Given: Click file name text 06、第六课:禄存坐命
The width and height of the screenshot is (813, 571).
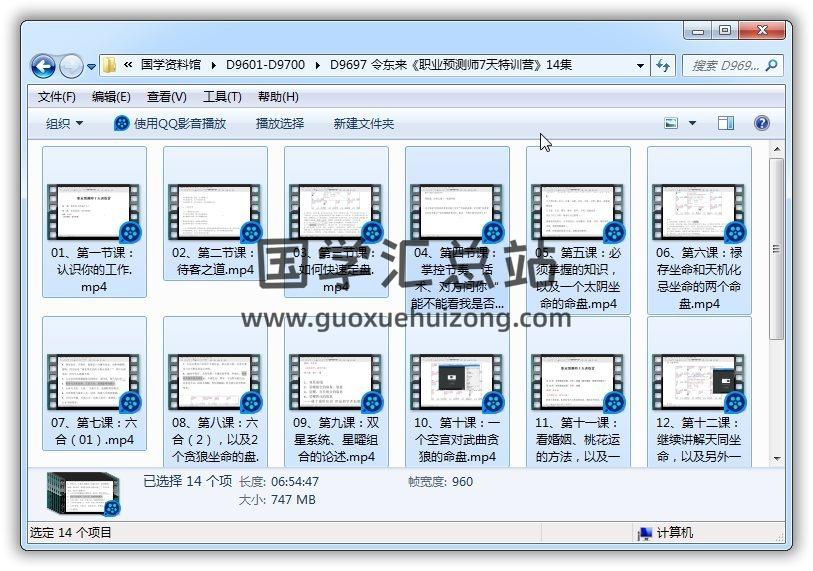Looking at the screenshot, I should tap(699, 278).
